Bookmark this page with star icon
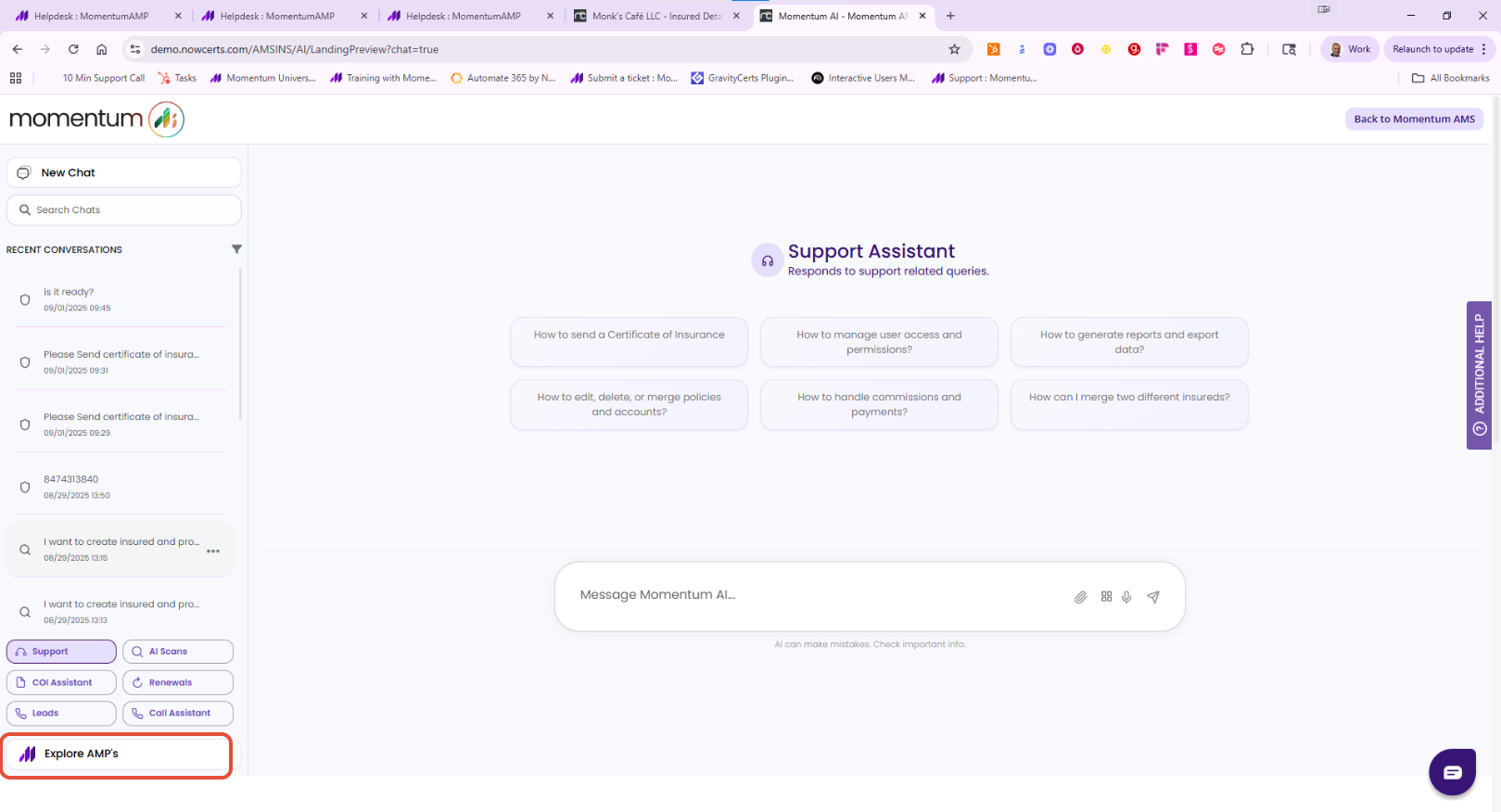This screenshot has width=1501, height=812. 954,49
